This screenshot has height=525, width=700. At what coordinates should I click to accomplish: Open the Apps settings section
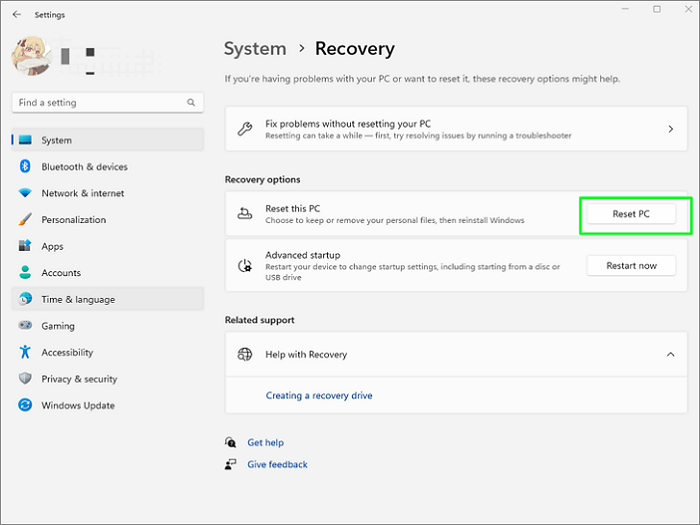coord(52,246)
